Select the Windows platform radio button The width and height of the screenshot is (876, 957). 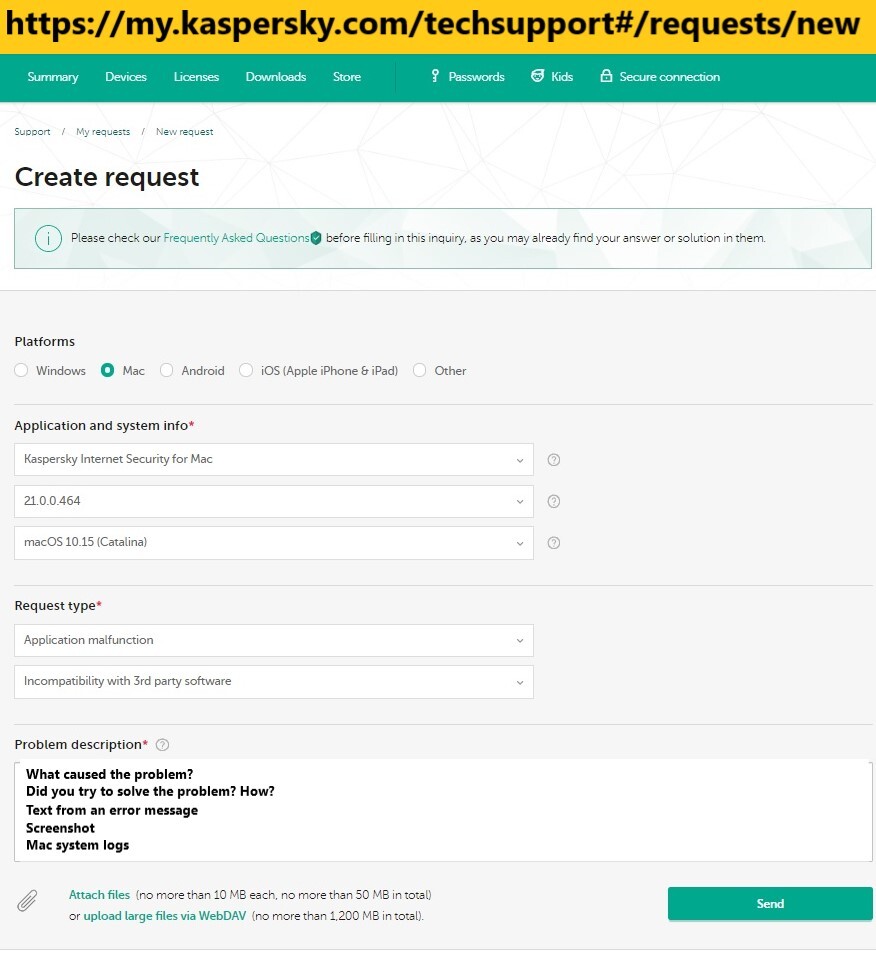[21, 370]
